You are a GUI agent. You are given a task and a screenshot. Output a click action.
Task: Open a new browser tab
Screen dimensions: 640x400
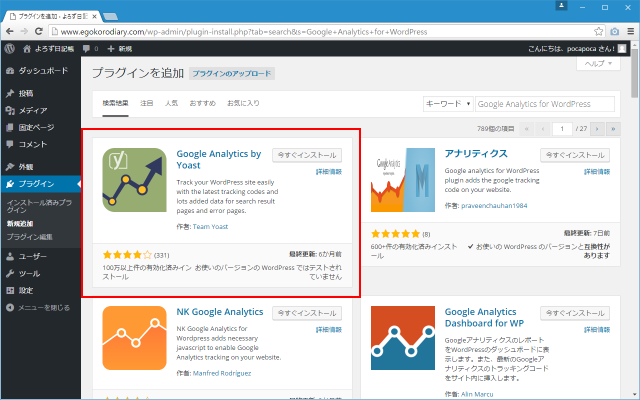click(x=111, y=16)
